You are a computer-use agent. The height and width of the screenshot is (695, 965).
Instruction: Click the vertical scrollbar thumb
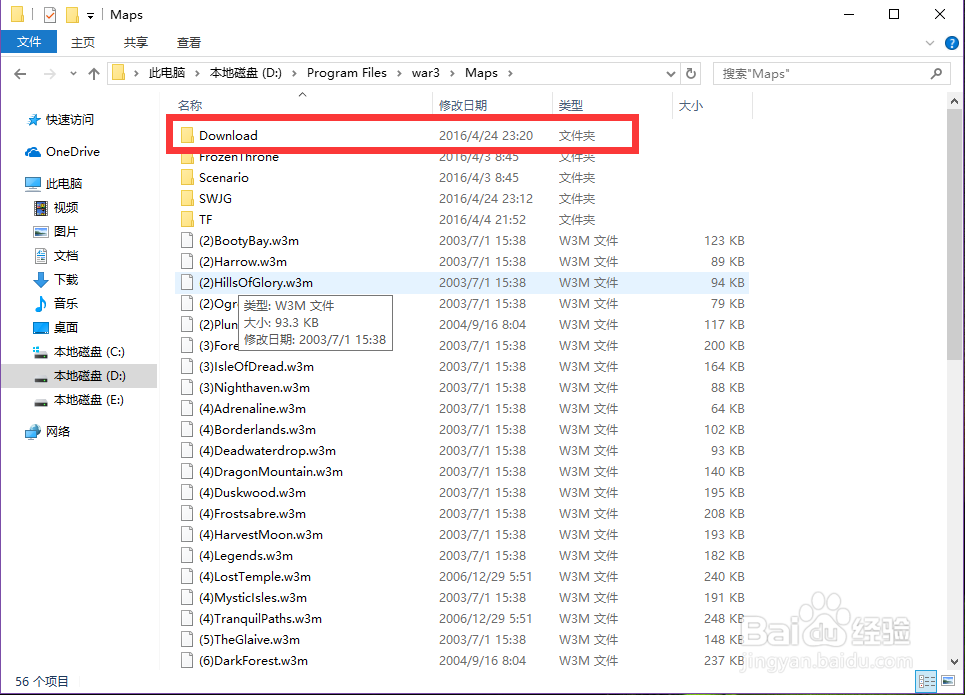coord(955,235)
